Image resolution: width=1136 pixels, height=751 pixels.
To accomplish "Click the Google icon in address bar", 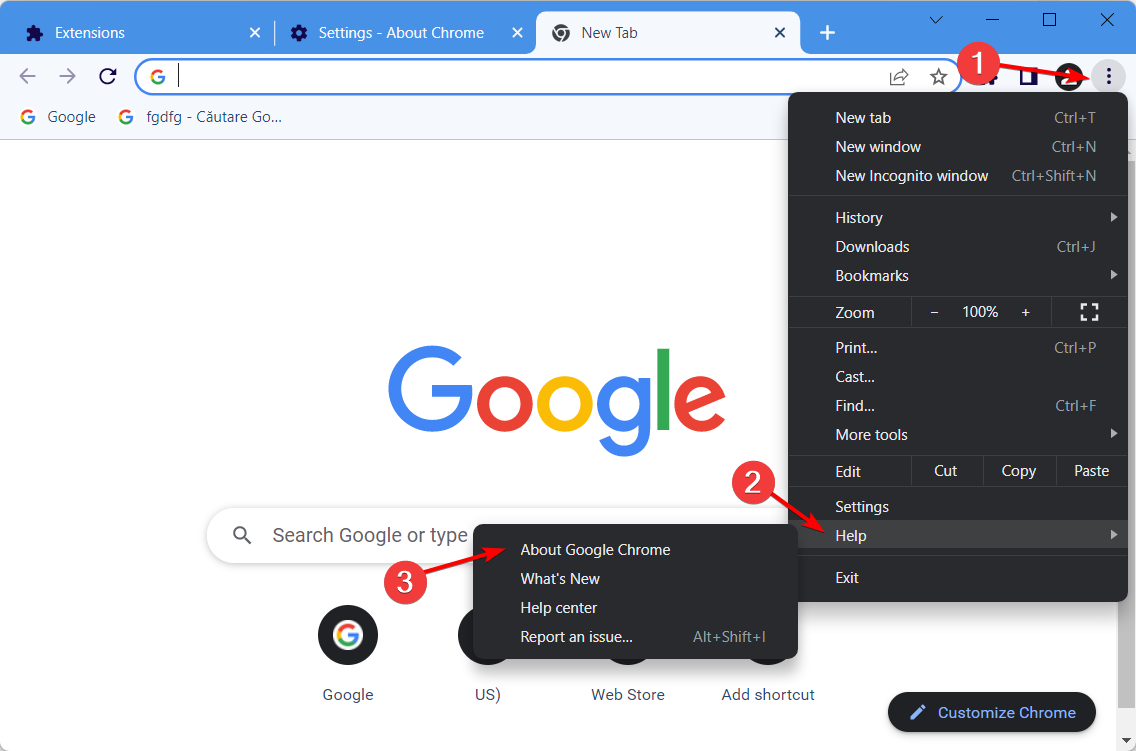I will click(x=158, y=77).
